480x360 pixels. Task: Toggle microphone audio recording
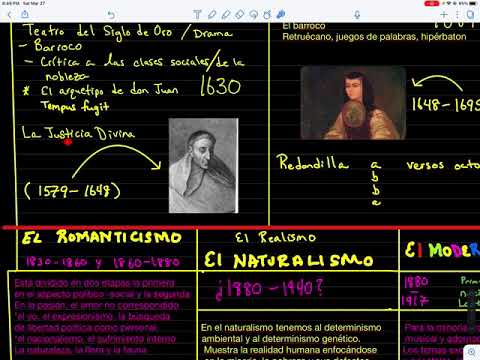click(x=357, y=15)
